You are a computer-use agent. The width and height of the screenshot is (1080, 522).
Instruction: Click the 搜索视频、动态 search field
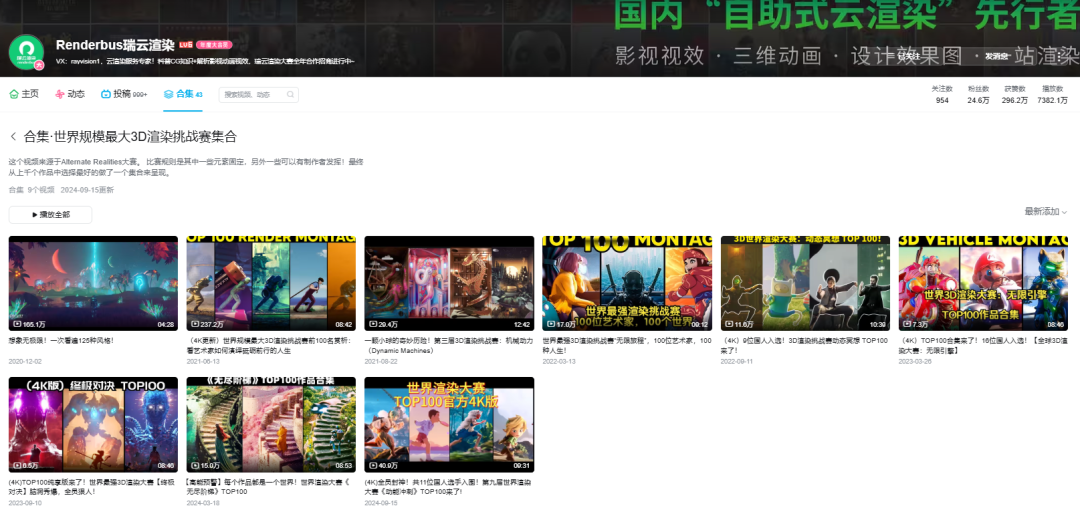click(x=252, y=95)
